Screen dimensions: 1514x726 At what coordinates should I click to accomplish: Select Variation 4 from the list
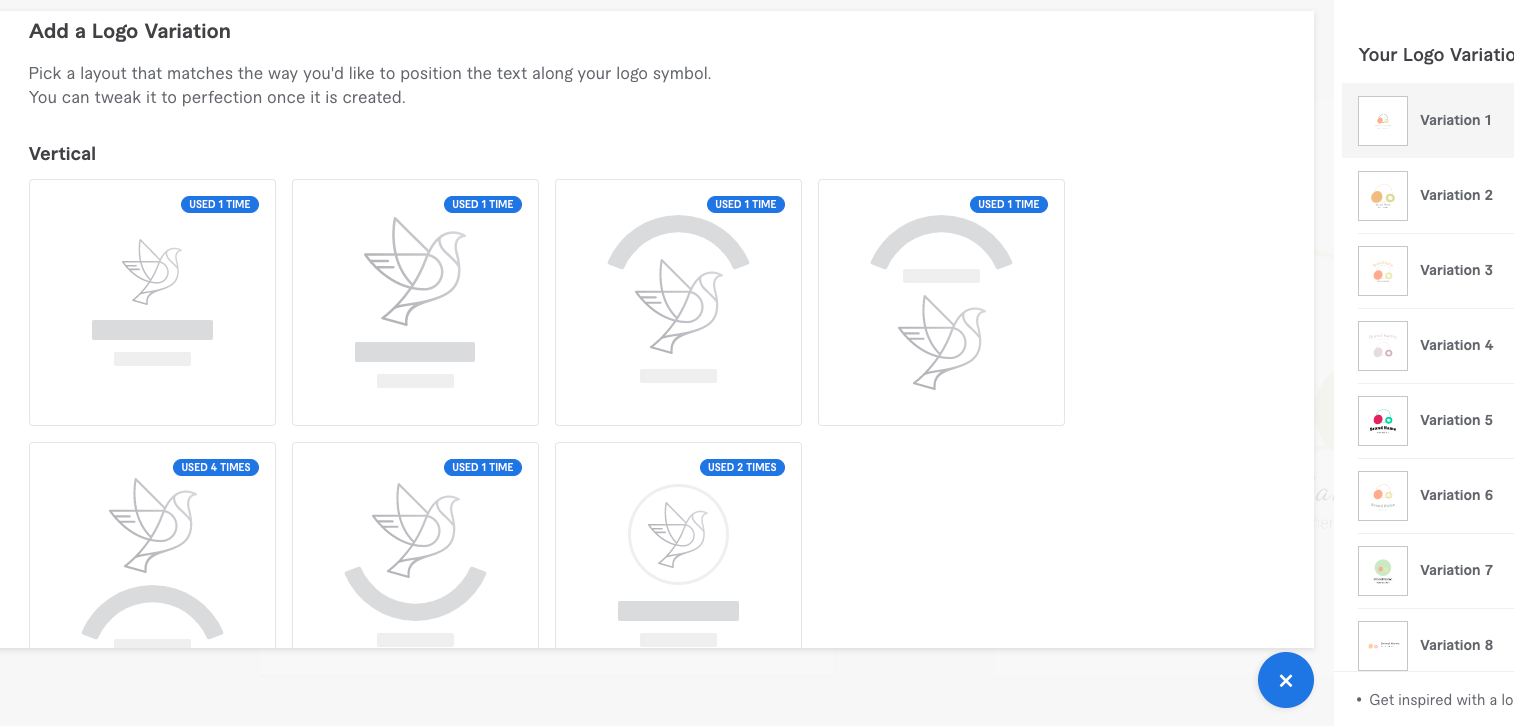pyautogui.click(x=1435, y=346)
